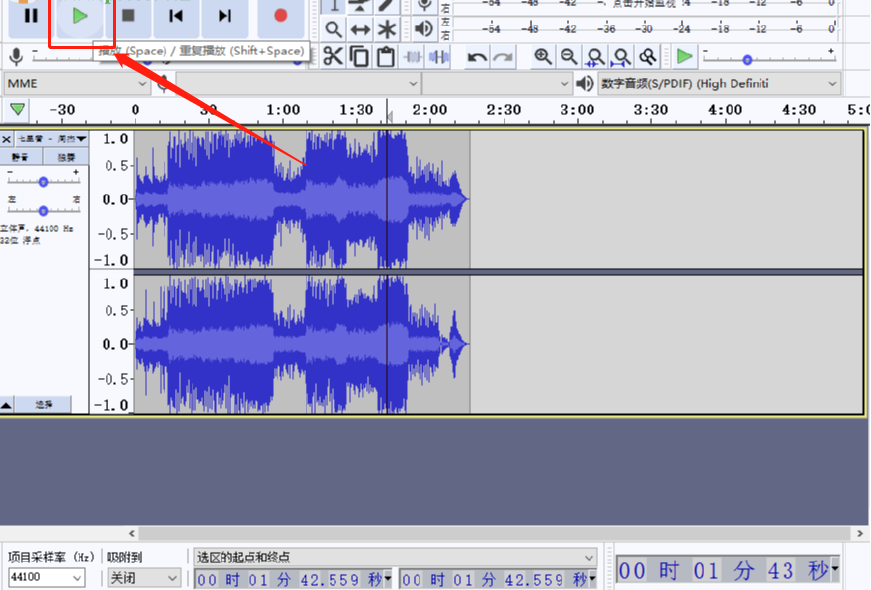Select the Envelope tool
The image size is (871, 590).
(x=360, y=6)
